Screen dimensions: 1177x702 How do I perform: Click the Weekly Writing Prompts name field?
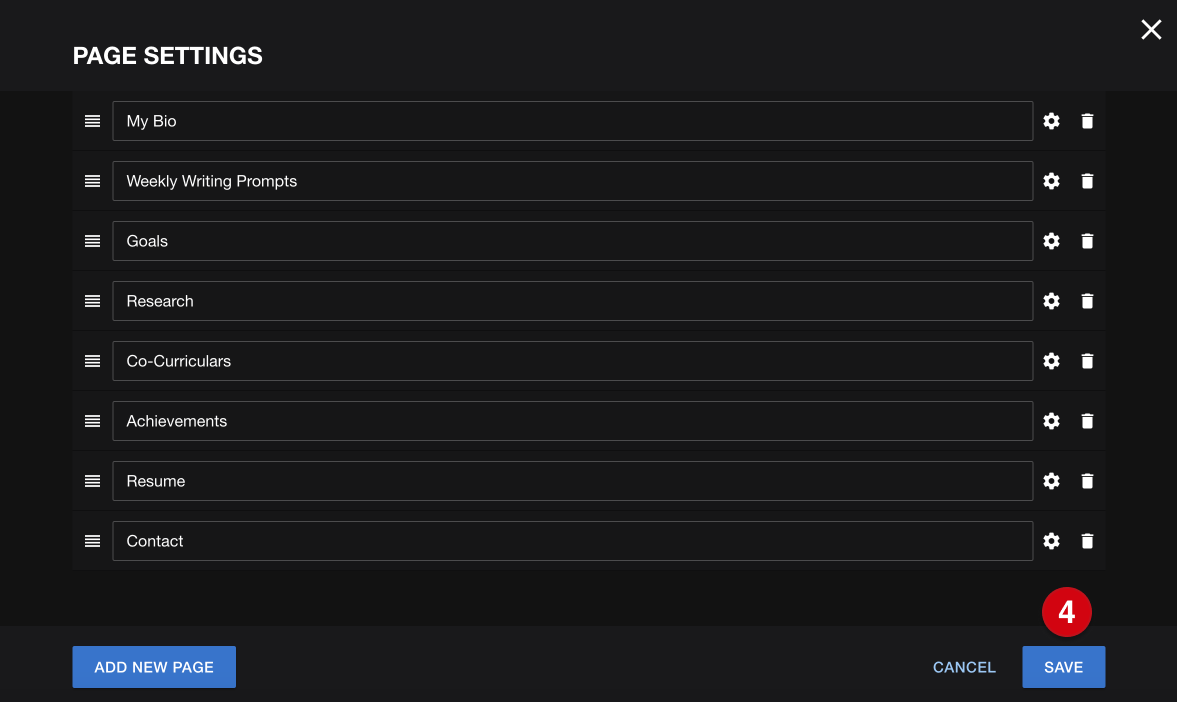point(572,181)
